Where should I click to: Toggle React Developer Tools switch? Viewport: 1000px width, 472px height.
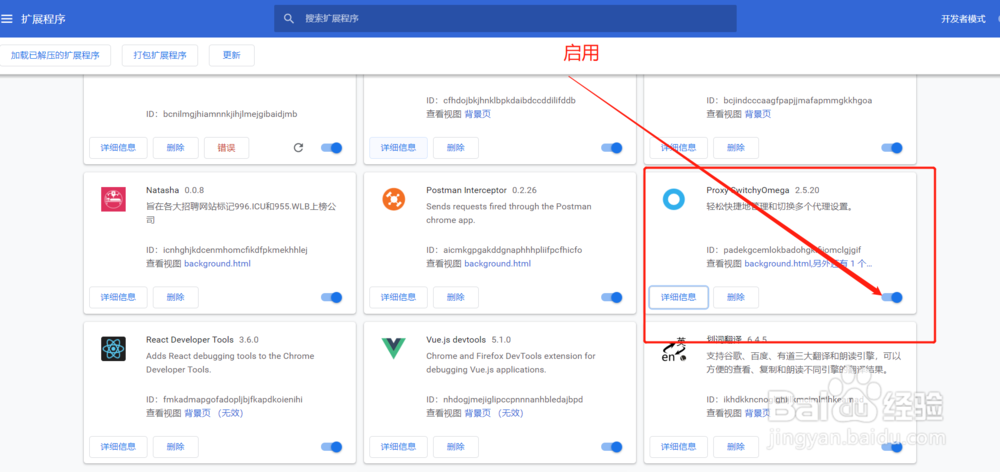pyautogui.click(x=332, y=446)
